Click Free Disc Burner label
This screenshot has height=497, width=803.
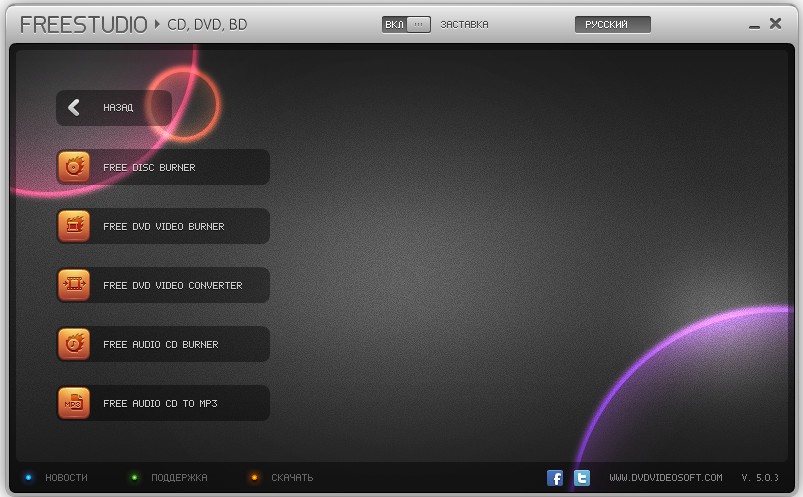(149, 168)
